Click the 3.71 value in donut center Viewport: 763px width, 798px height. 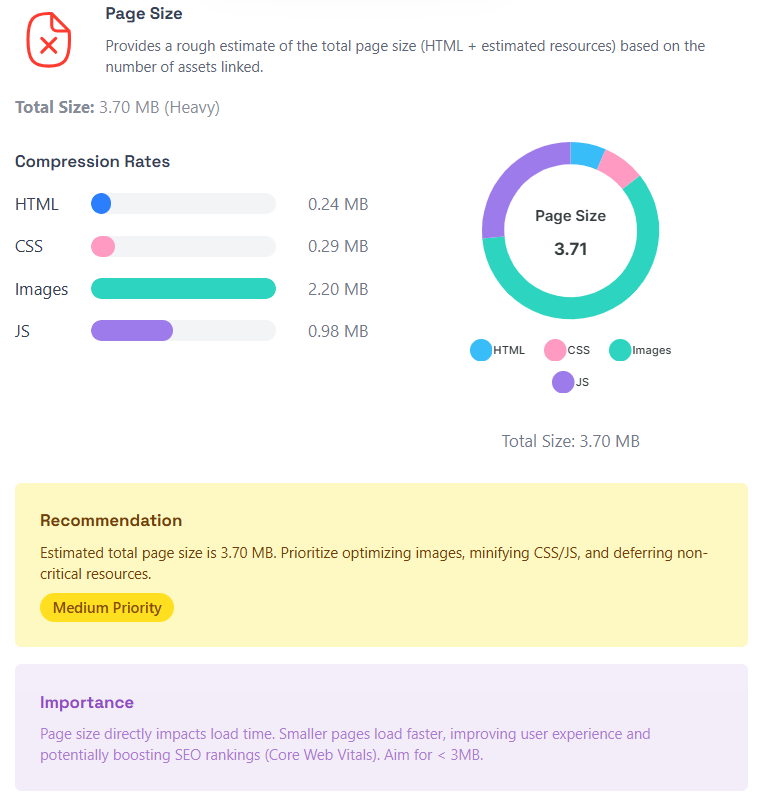[x=571, y=249]
